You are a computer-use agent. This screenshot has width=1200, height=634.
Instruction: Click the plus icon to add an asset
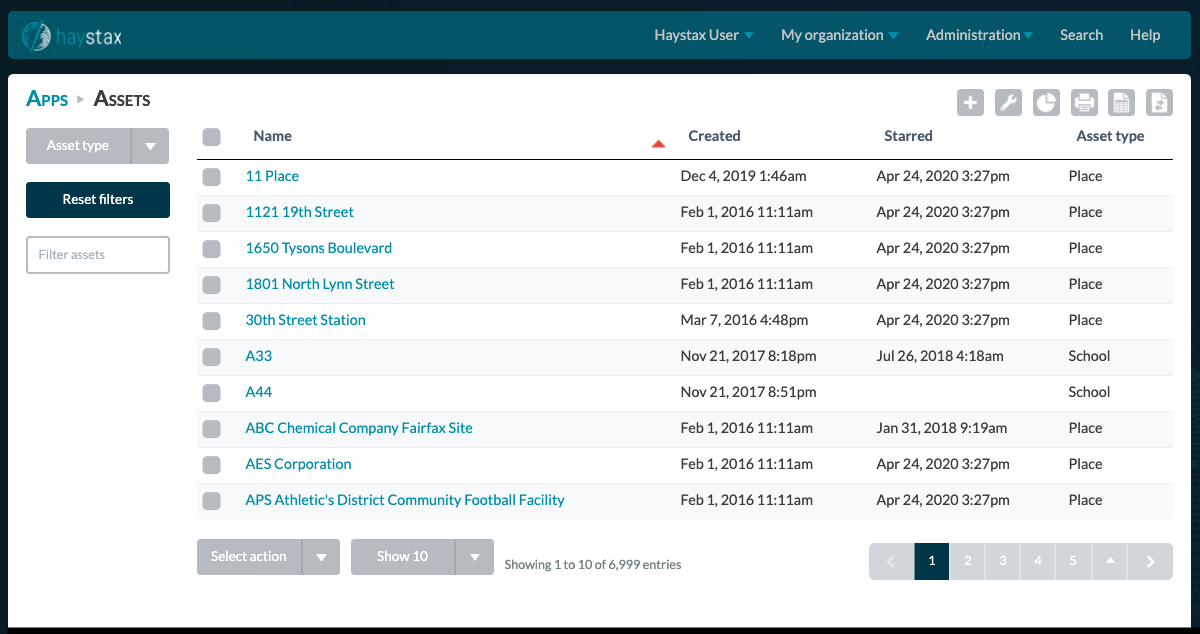pyautogui.click(x=970, y=102)
